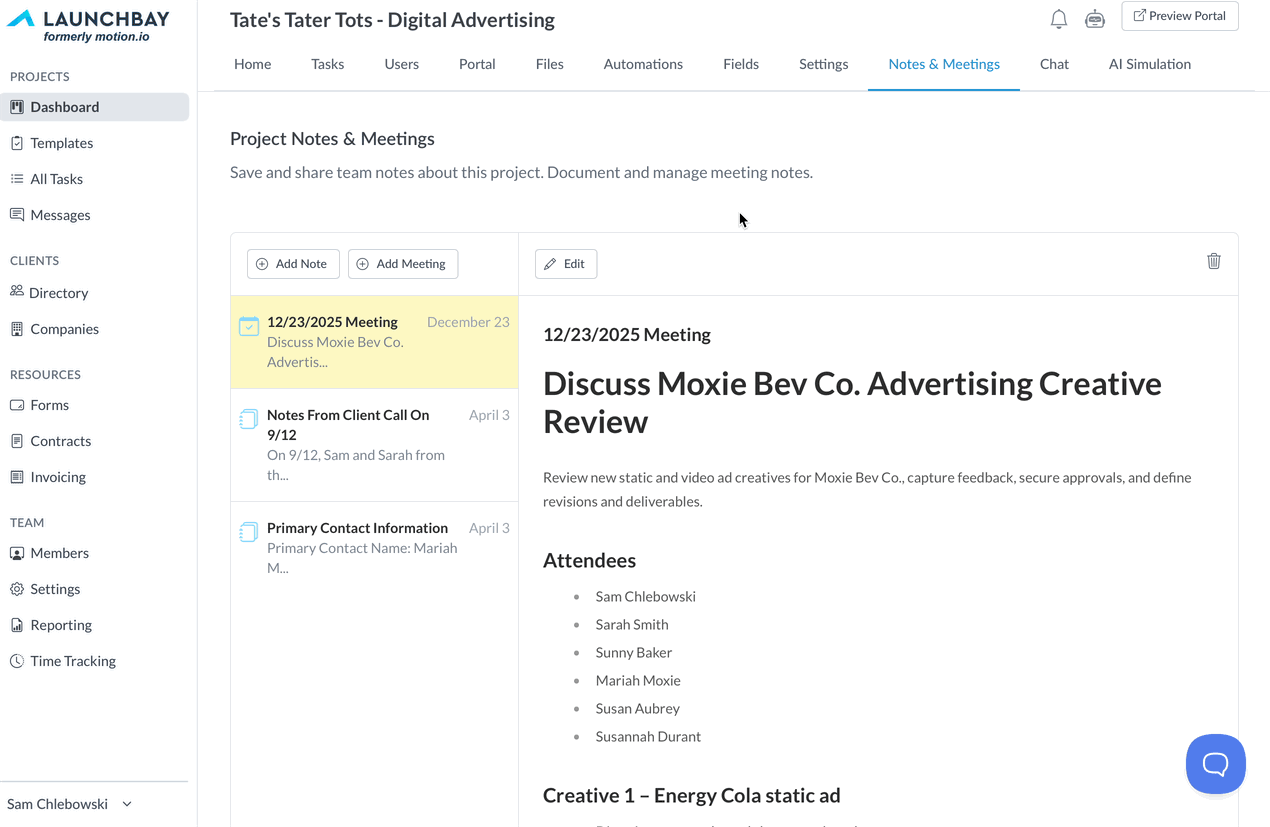Switch to the Chat tab
1270x827 pixels.
(x=1054, y=64)
